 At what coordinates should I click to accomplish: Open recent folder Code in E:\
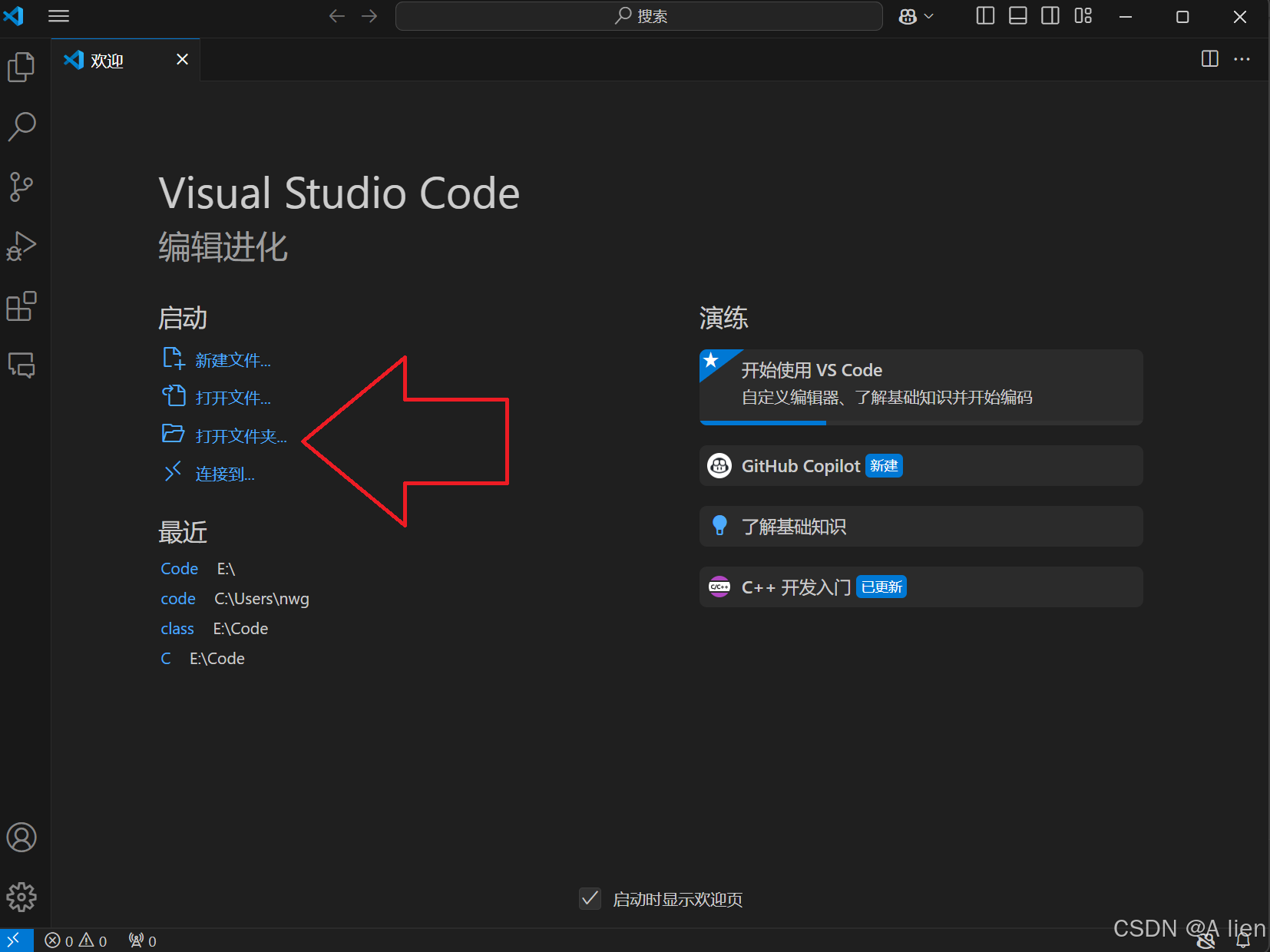click(180, 569)
